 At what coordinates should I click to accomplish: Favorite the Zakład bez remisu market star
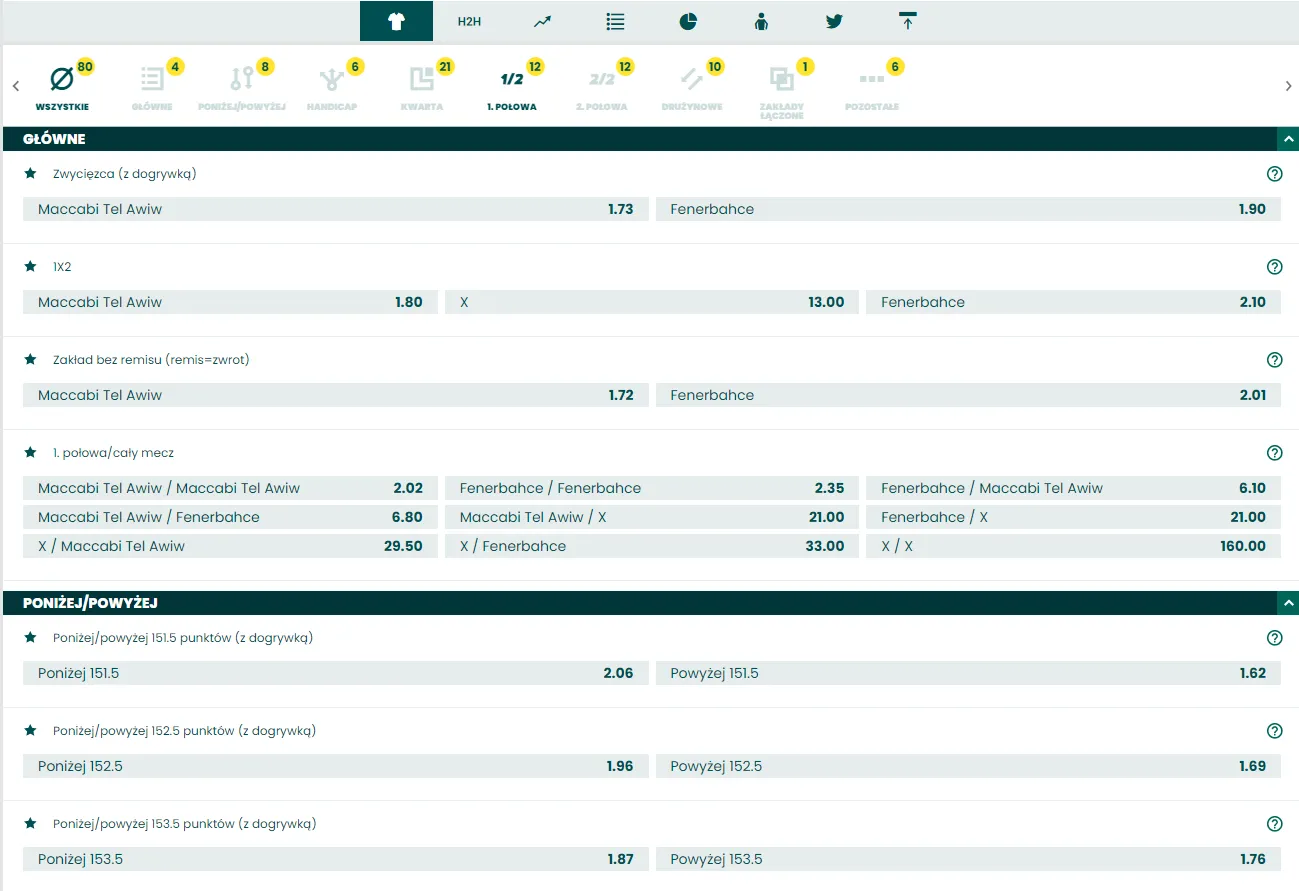point(30,359)
